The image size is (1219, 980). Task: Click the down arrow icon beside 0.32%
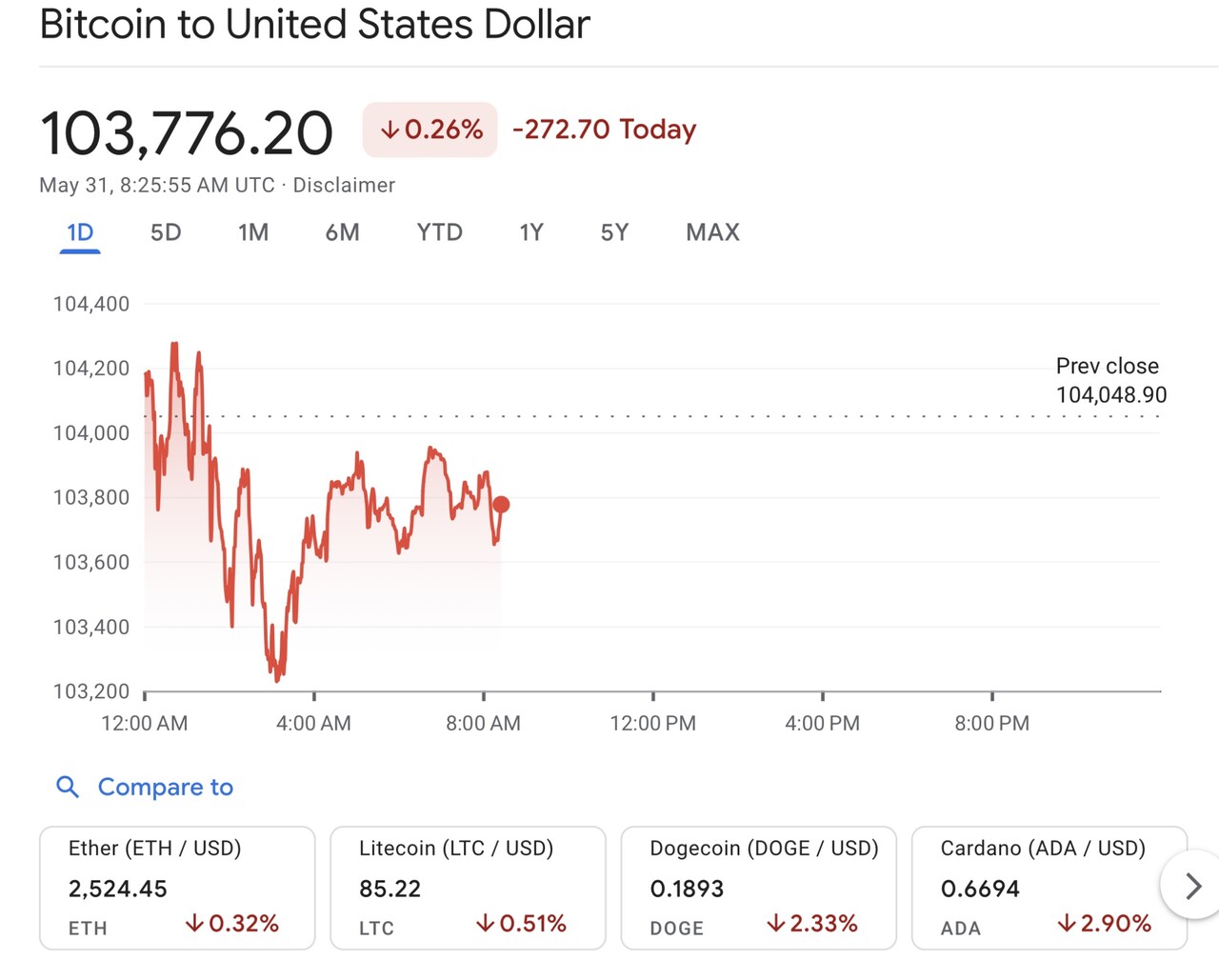click(x=194, y=923)
